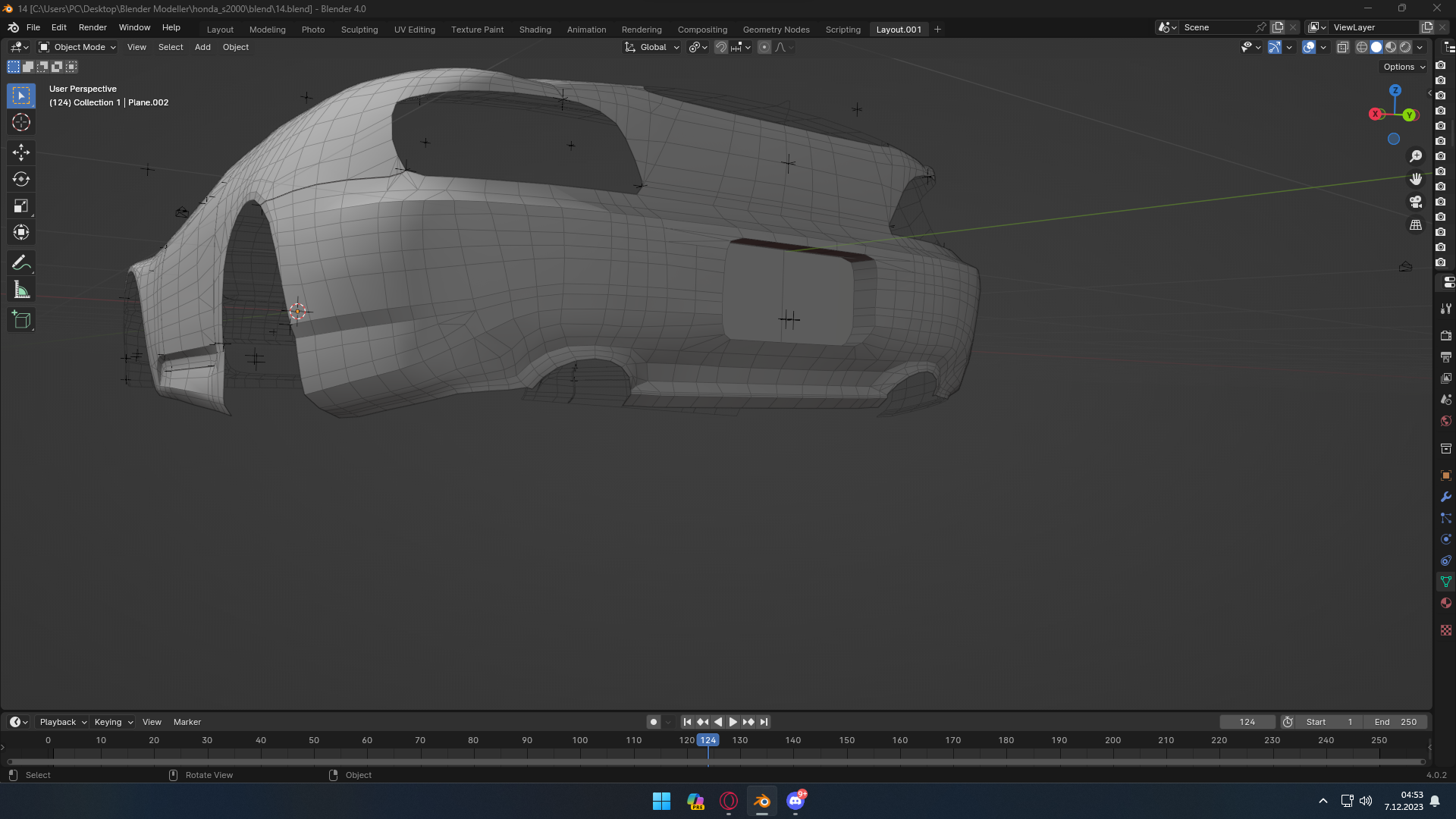Select the Scale tool
The image size is (1456, 819).
pos(21,206)
